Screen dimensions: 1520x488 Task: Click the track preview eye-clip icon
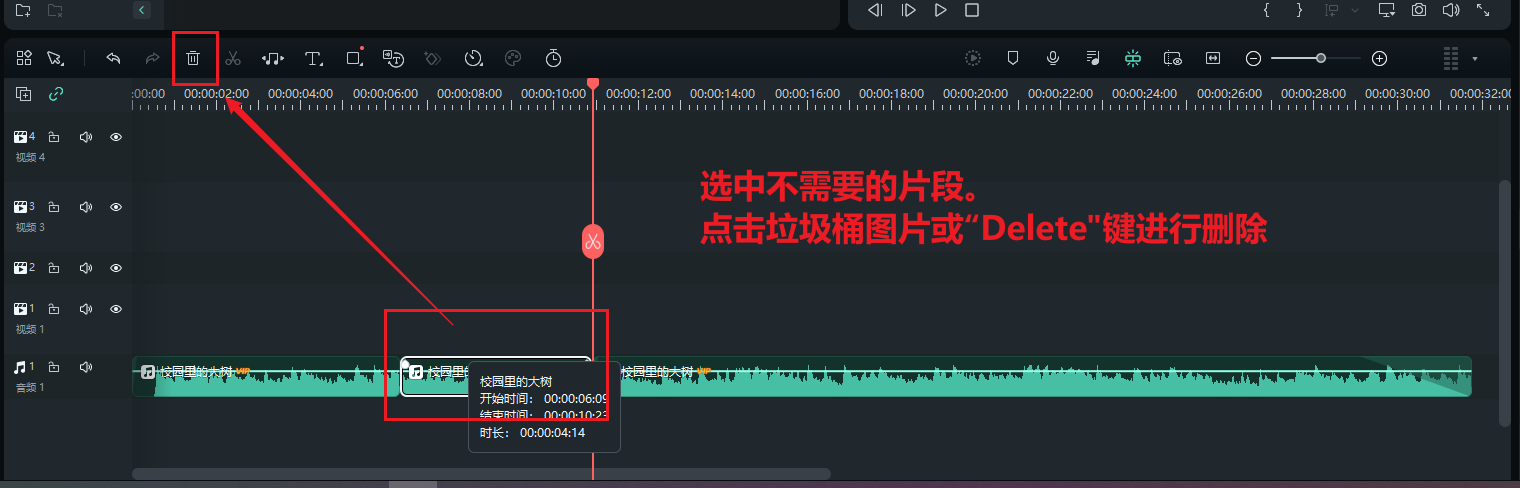pyautogui.click(x=1173, y=59)
